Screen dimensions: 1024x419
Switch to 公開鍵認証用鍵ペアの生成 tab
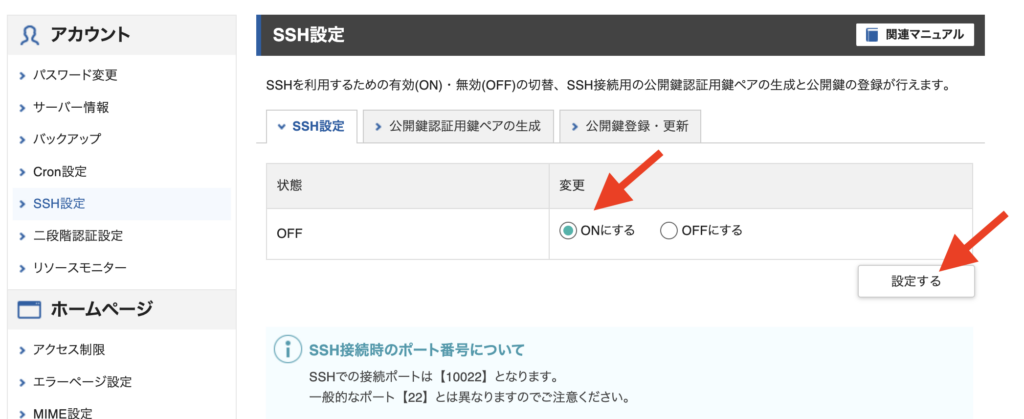click(x=457, y=127)
